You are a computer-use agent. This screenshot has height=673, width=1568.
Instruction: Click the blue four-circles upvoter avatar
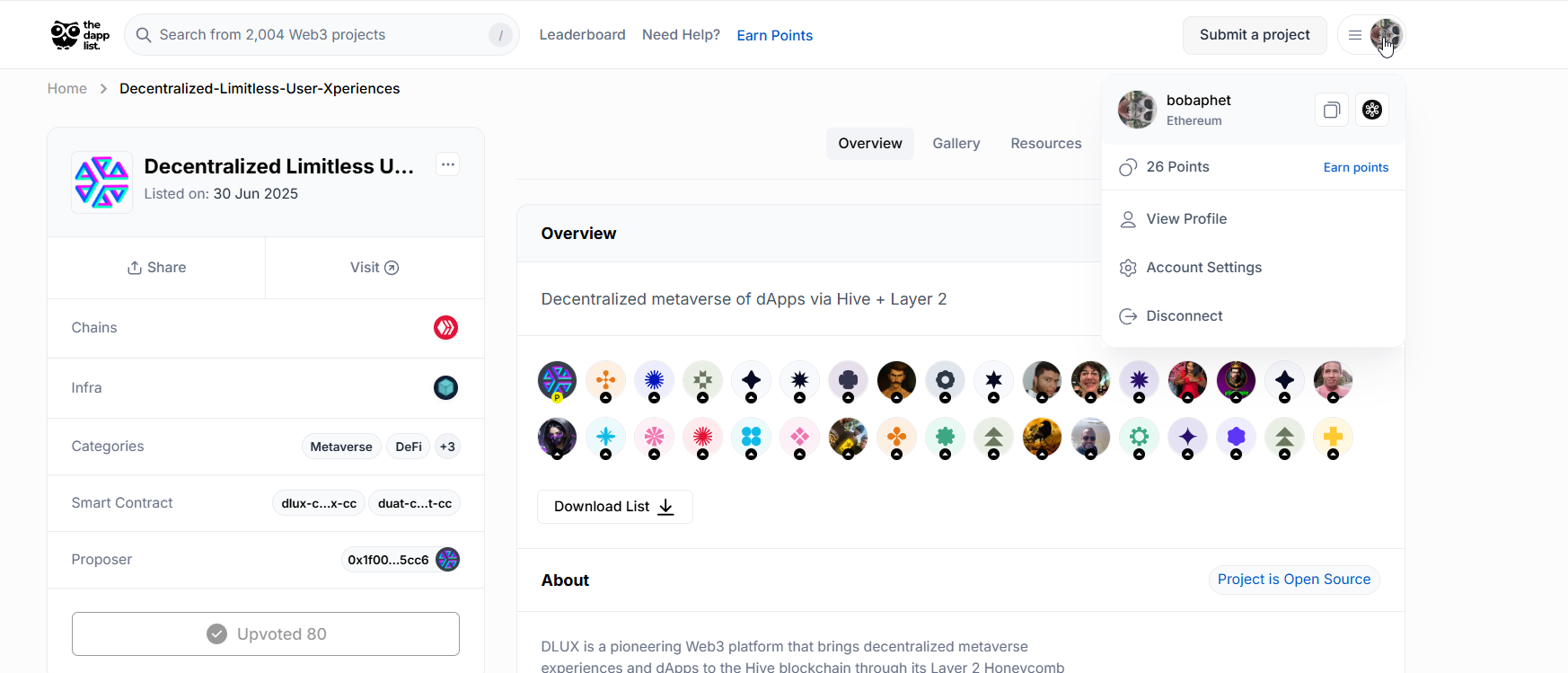pos(751,438)
